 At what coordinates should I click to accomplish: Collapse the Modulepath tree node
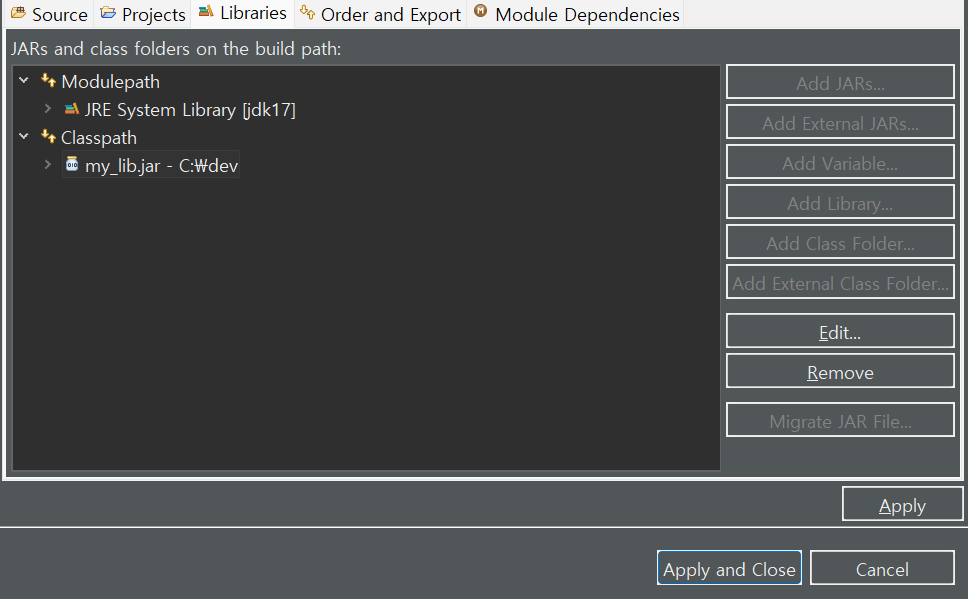pos(23,80)
